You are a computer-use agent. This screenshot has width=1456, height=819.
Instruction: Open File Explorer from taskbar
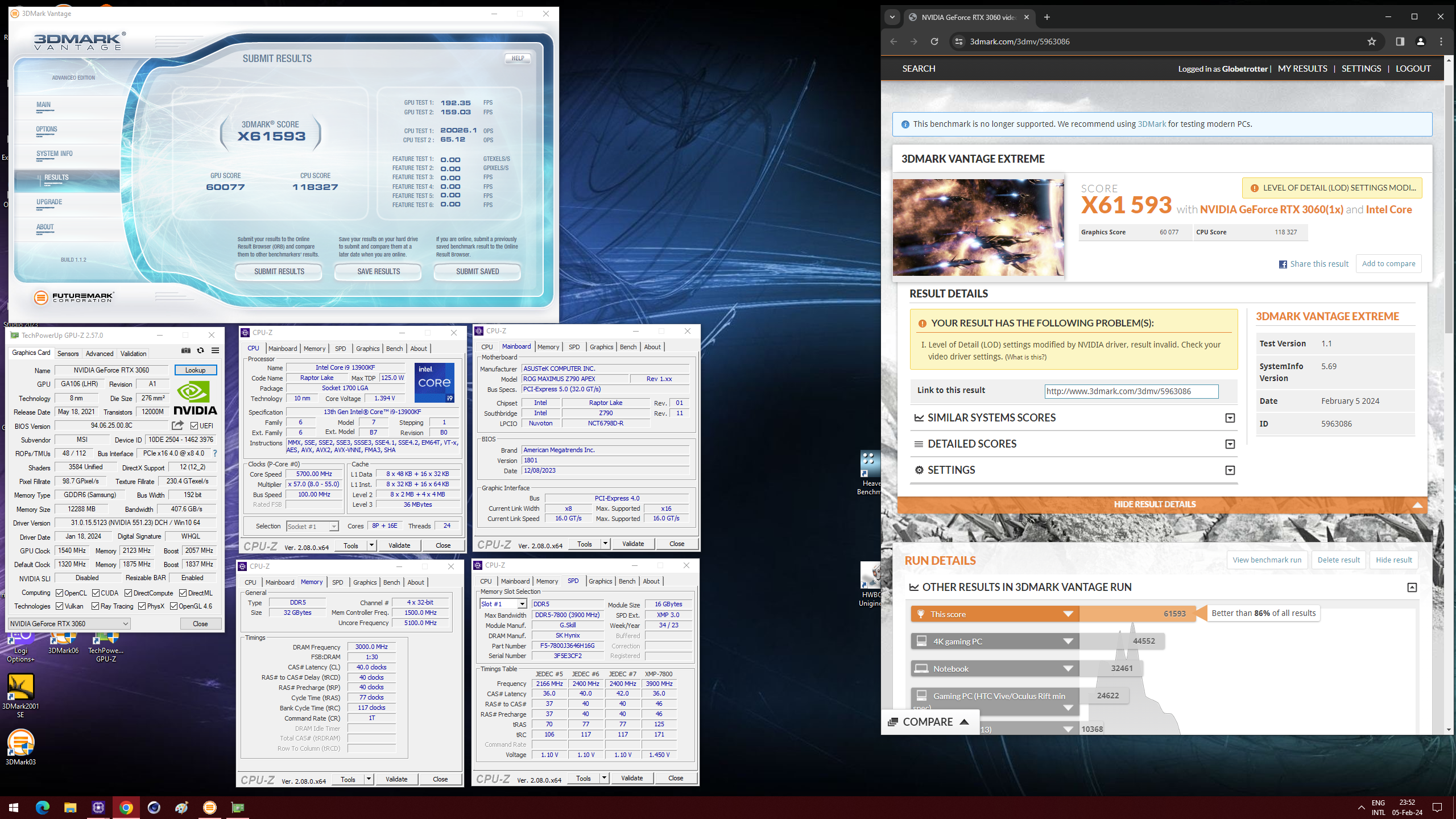pos(70,808)
